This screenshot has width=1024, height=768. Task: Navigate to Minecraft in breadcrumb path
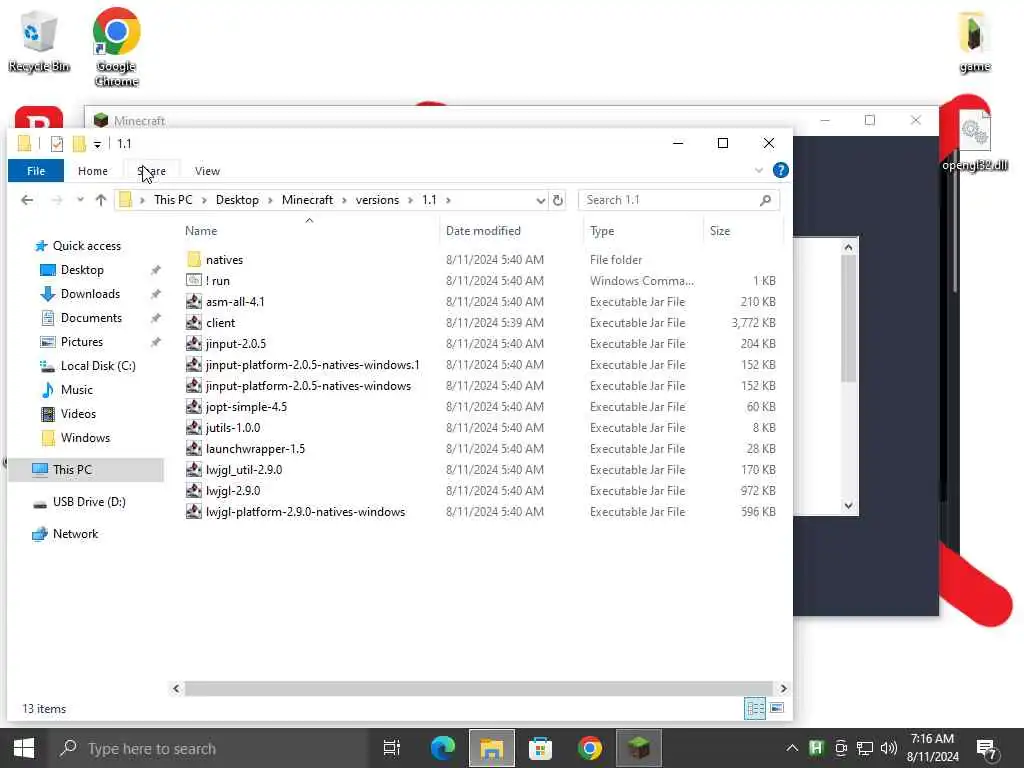(x=307, y=200)
